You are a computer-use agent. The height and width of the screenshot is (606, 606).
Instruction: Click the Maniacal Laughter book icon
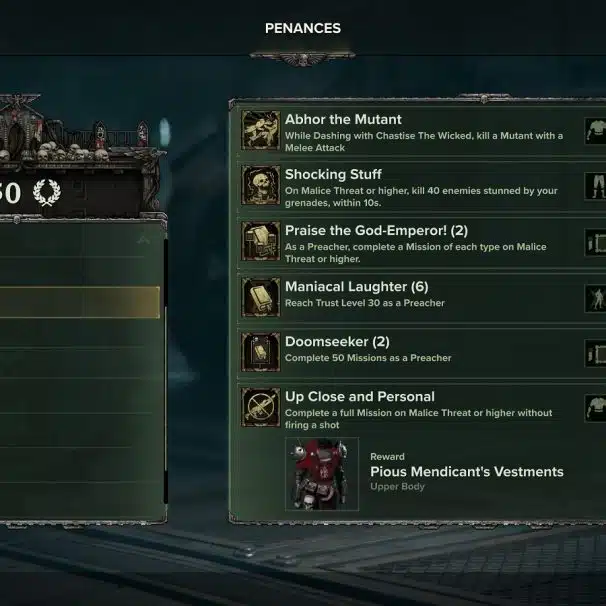click(x=261, y=297)
